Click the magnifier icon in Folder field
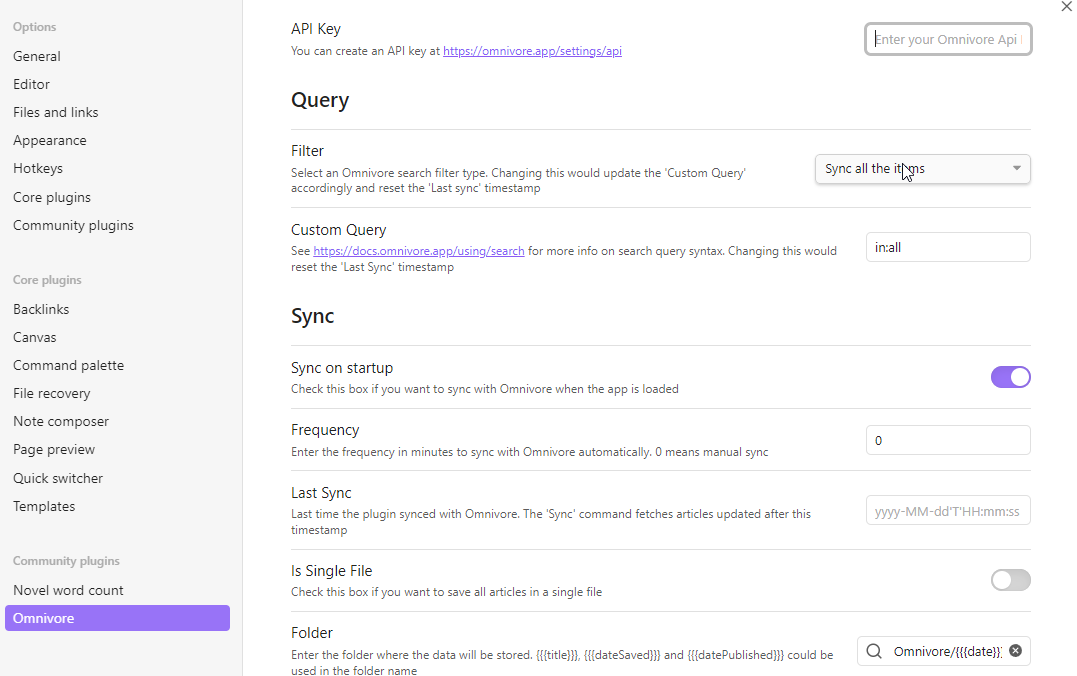This screenshot has width=1077, height=676. 874,651
